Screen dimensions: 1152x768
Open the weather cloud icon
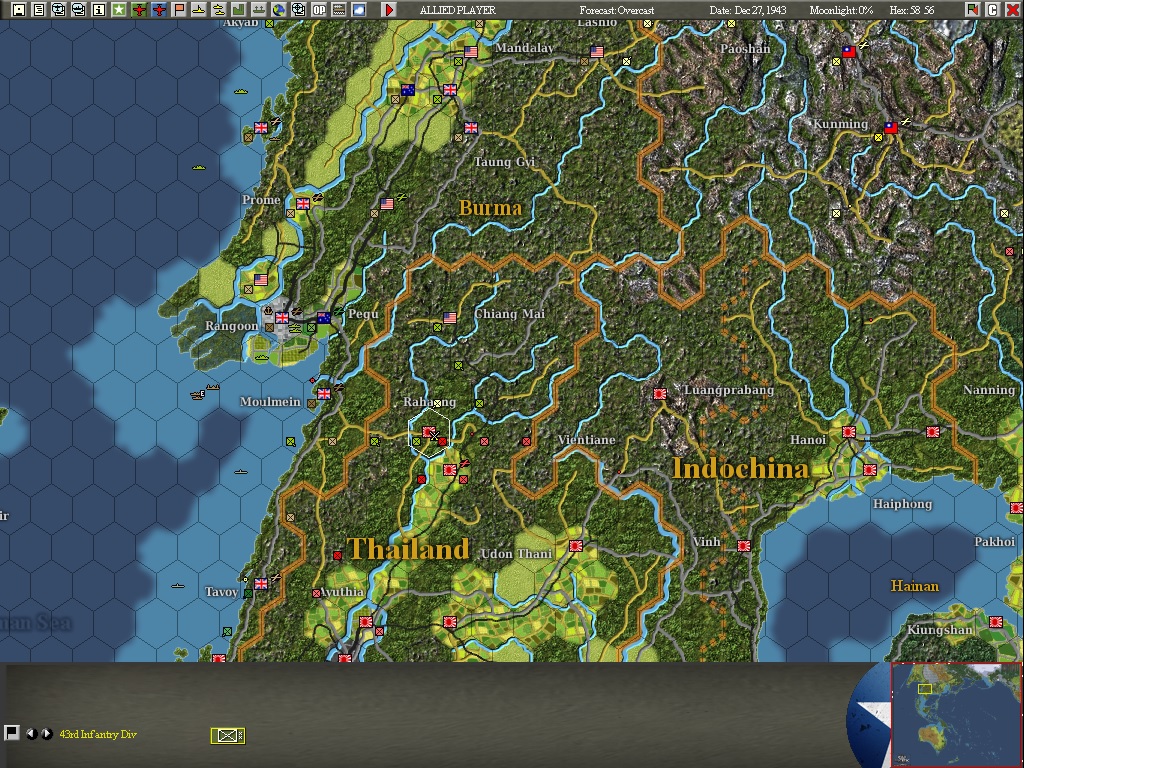click(x=359, y=10)
